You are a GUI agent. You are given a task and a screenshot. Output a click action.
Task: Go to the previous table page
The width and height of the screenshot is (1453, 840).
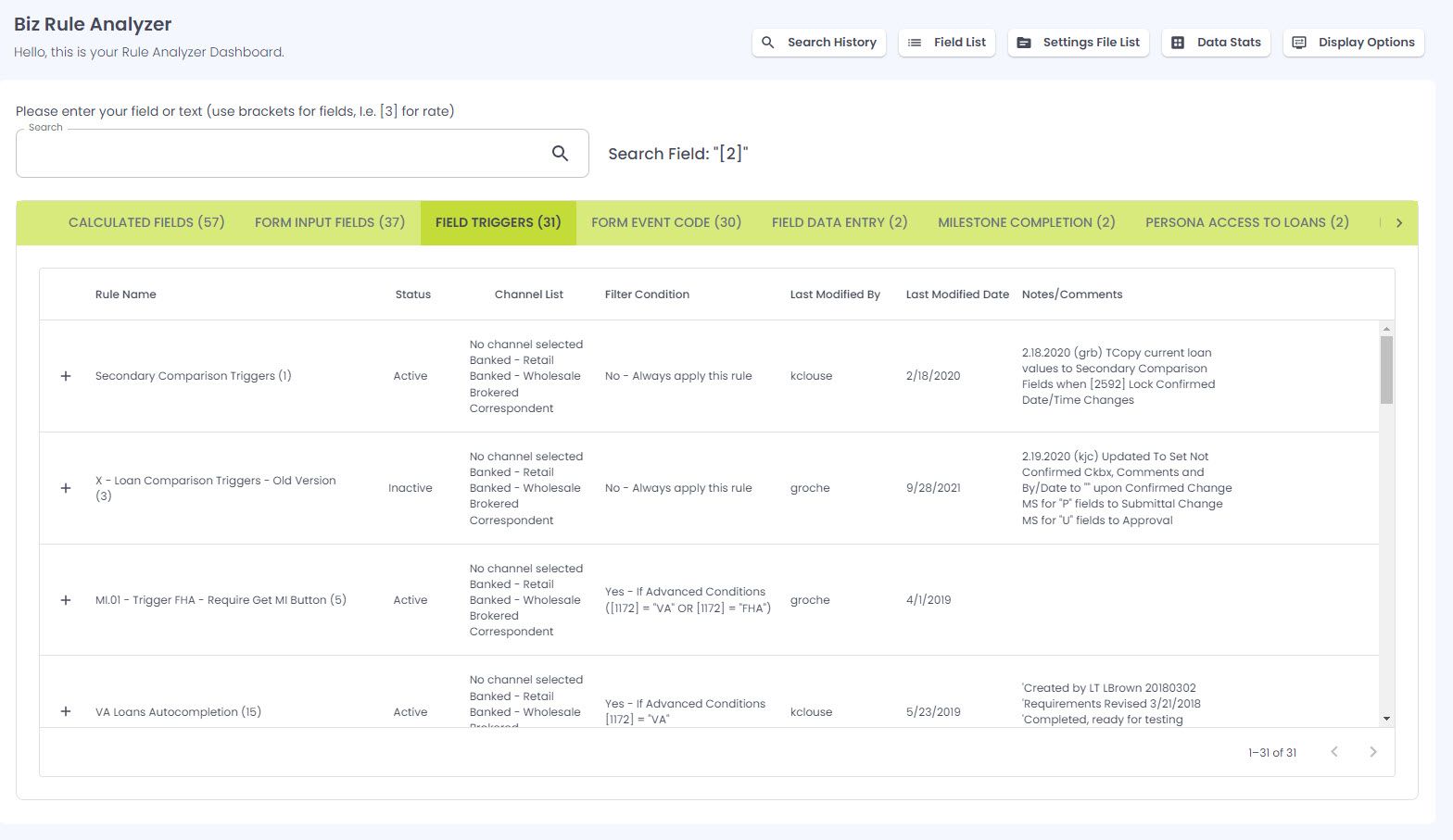(x=1334, y=752)
